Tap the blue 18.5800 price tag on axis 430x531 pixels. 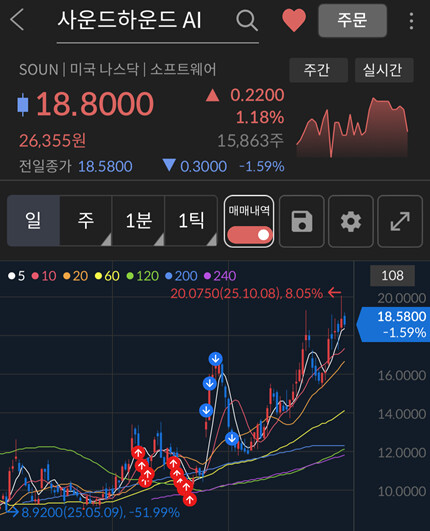394,324
